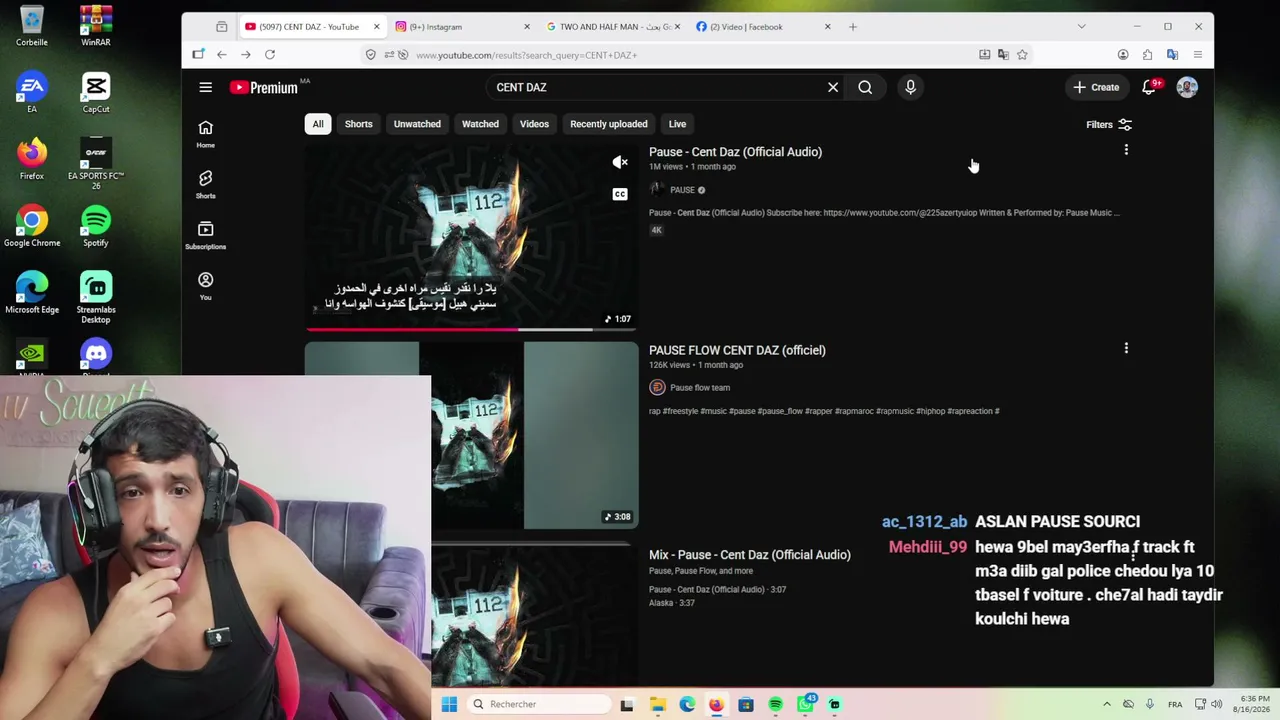Open the Google Chrome desktop shortcut
Screen dimensions: 1280x720
[32, 227]
